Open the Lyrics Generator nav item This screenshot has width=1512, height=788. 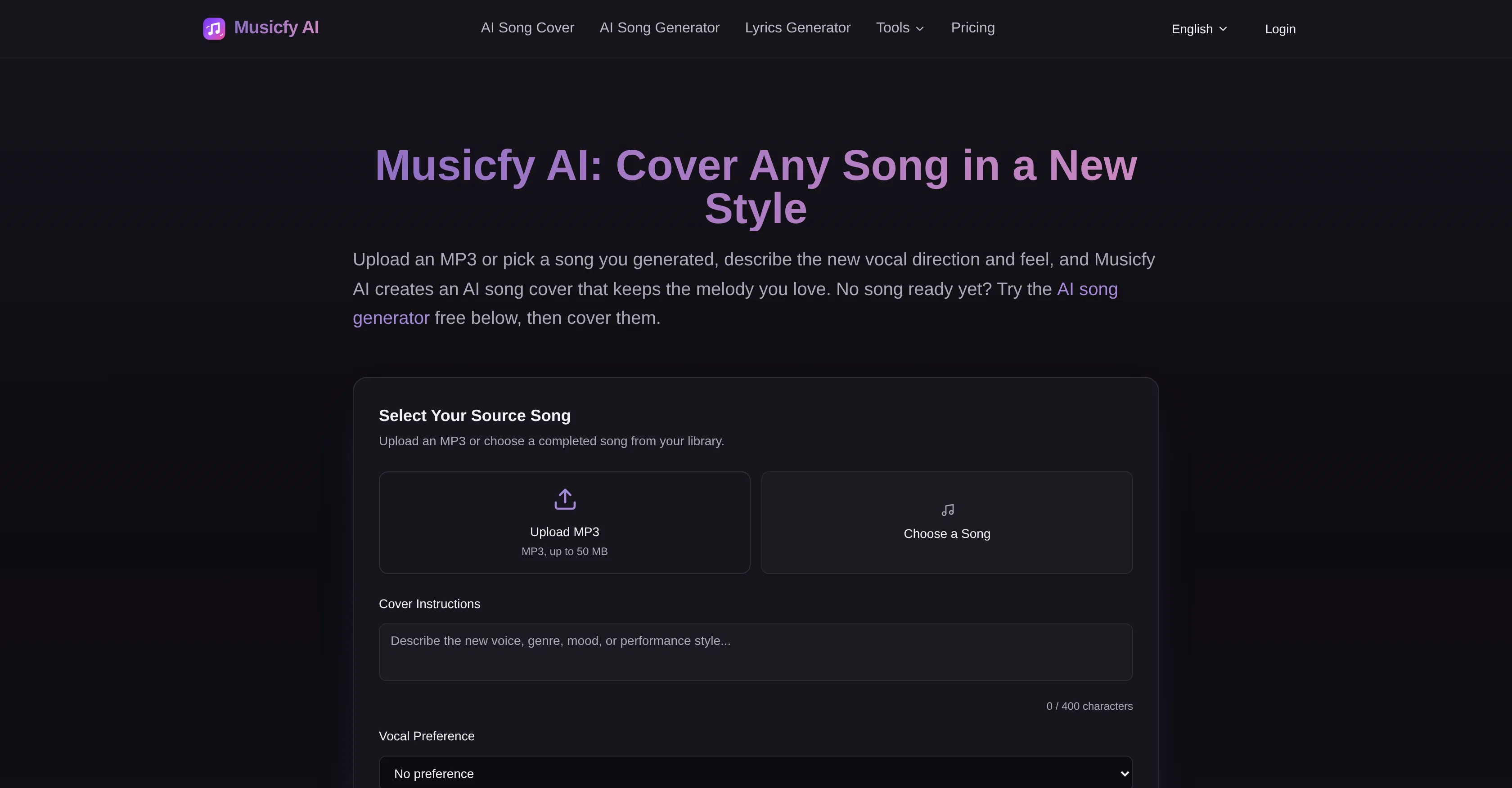coord(797,27)
